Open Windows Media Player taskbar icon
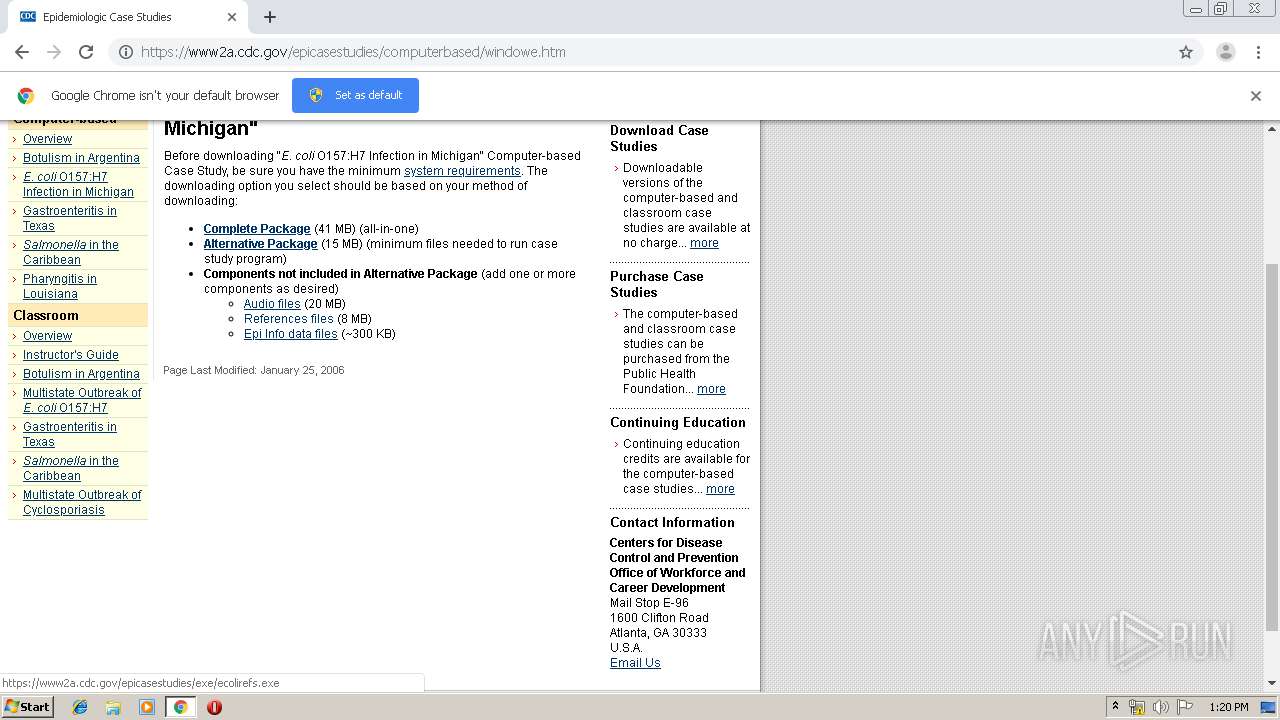This screenshot has height=720, width=1280. pyautogui.click(x=147, y=707)
